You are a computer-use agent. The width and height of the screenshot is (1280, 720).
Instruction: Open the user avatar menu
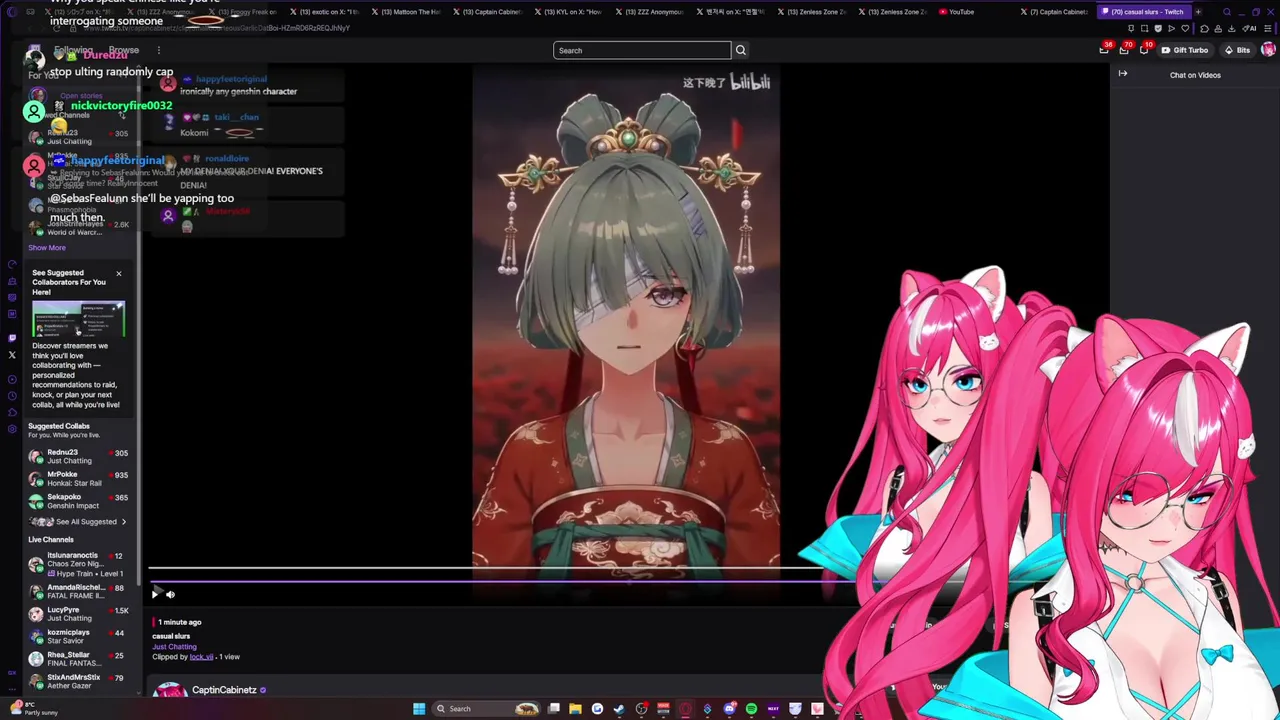click(1268, 50)
